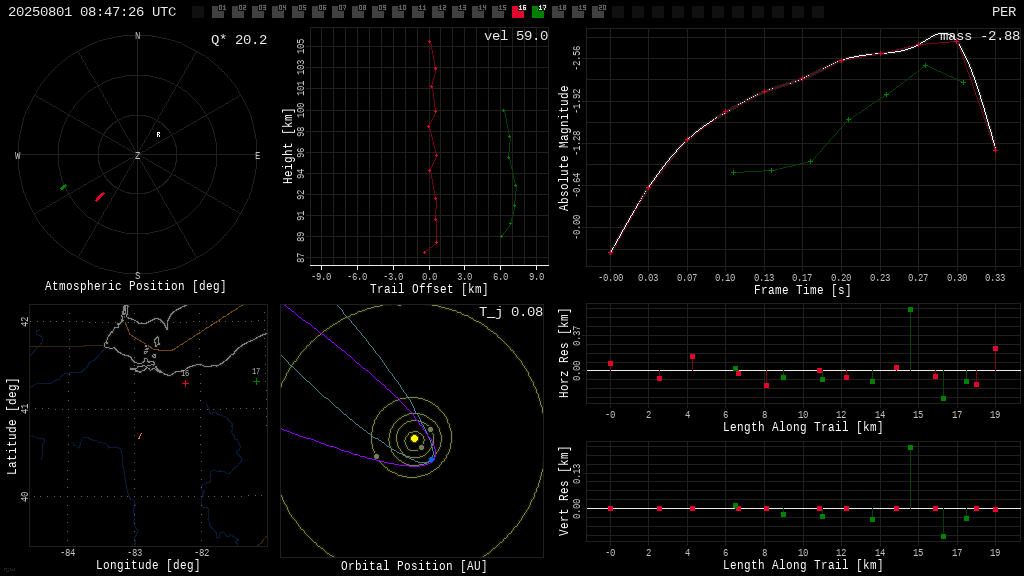The image size is (1024, 576).
Task: Click the red meteor streak on polar plot
Action: tap(100, 197)
